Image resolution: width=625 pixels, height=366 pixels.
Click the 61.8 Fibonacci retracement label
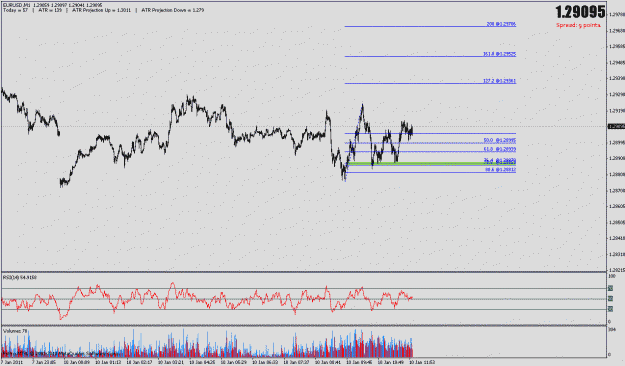pos(500,149)
